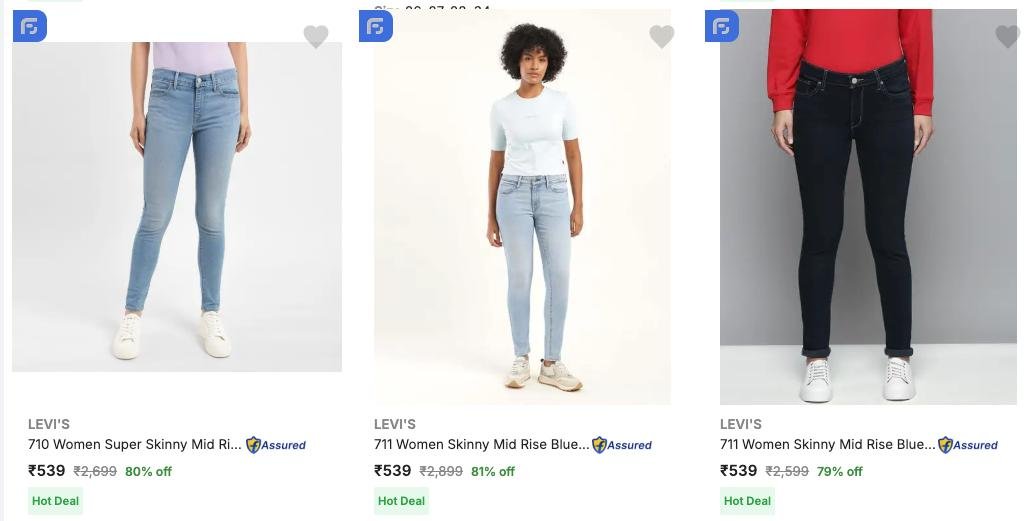Click Assured badge of 710 Super Skinny jeans
Image resolution: width=1033 pixels, height=521 pixels.
point(276,445)
